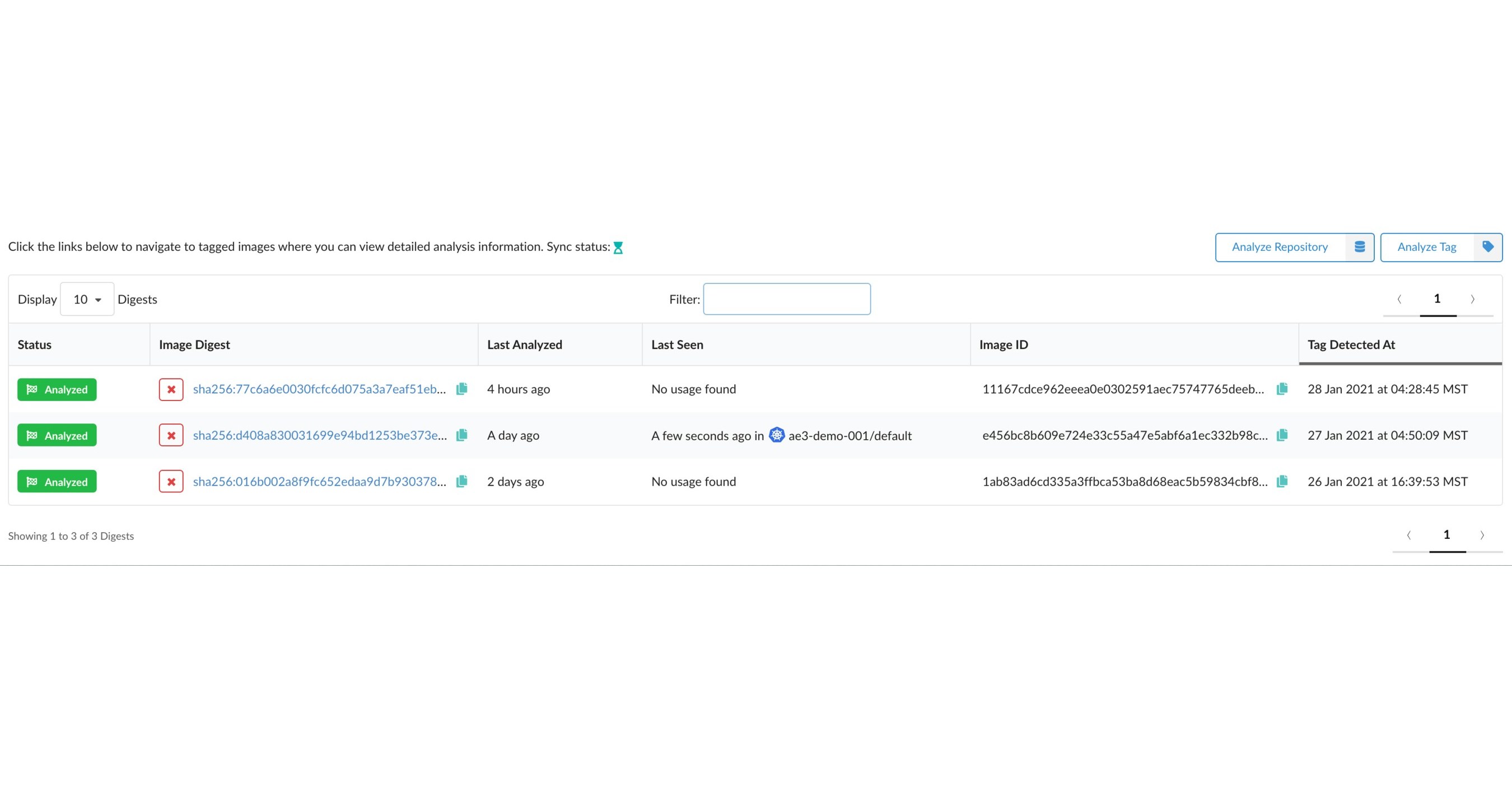Open digest link sha256:d408a830031699e94bd1253be373e

(x=320, y=435)
